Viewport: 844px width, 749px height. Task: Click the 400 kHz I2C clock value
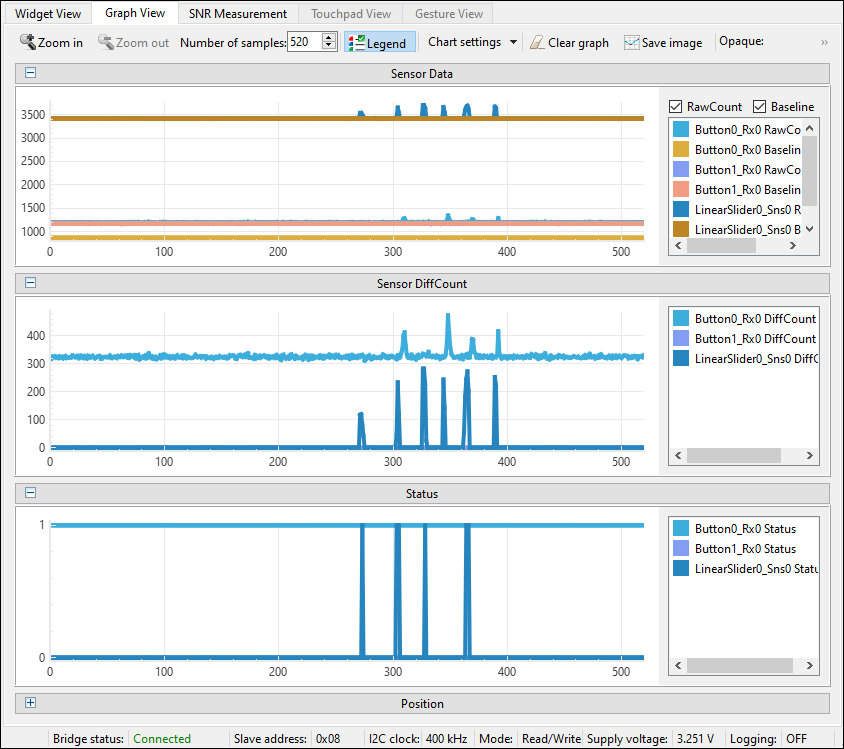(446, 739)
